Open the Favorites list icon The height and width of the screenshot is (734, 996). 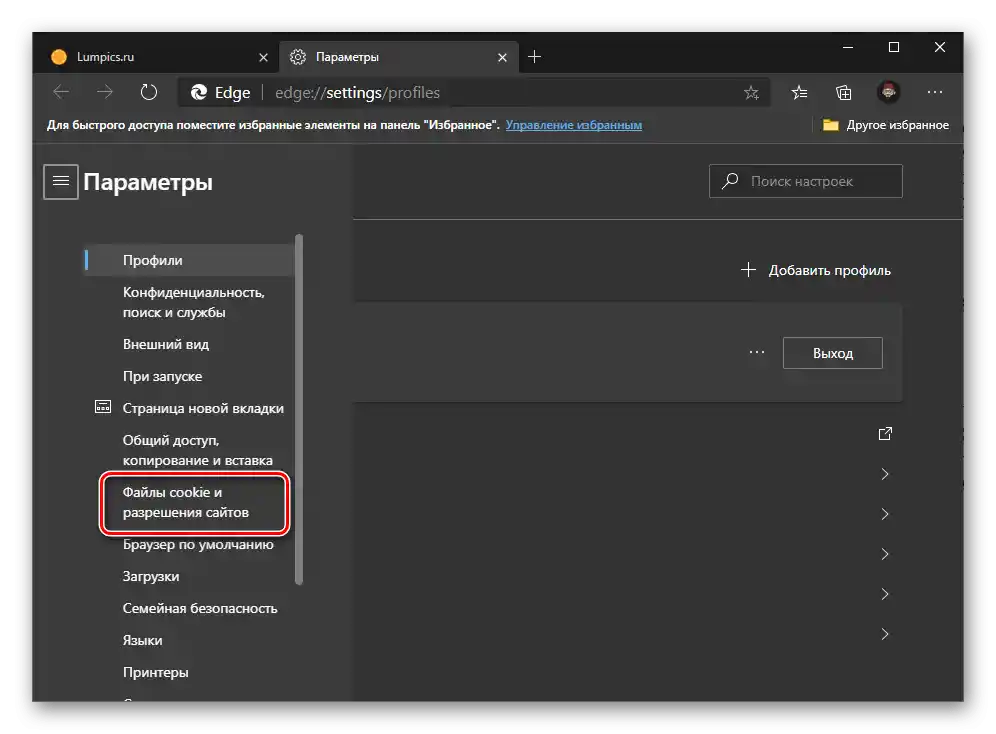(800, 93)
